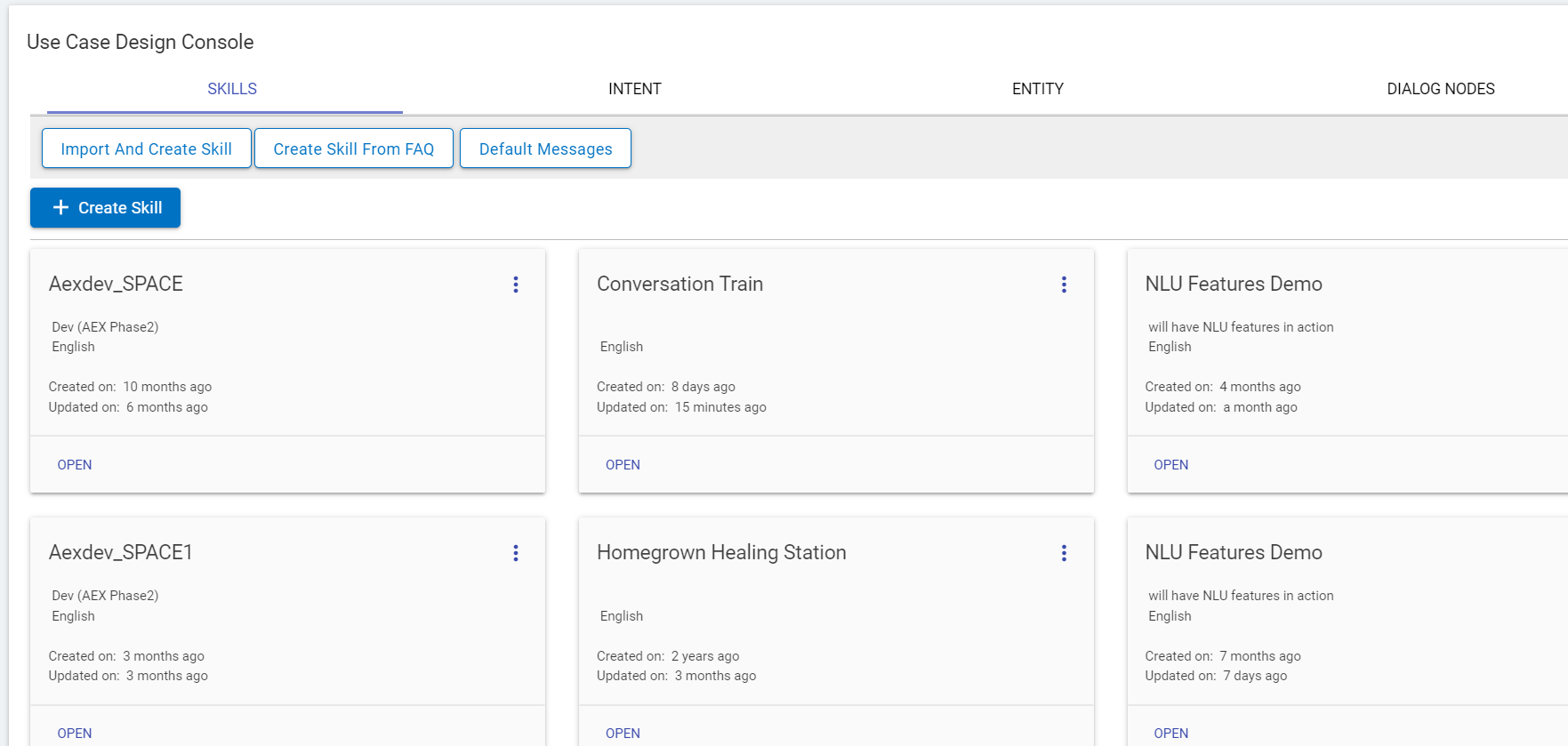The image size is (1568, 746).
Task: Click OPEN on NLU Features Demo created 4 months ago
Action: [x=1170, y=465]
